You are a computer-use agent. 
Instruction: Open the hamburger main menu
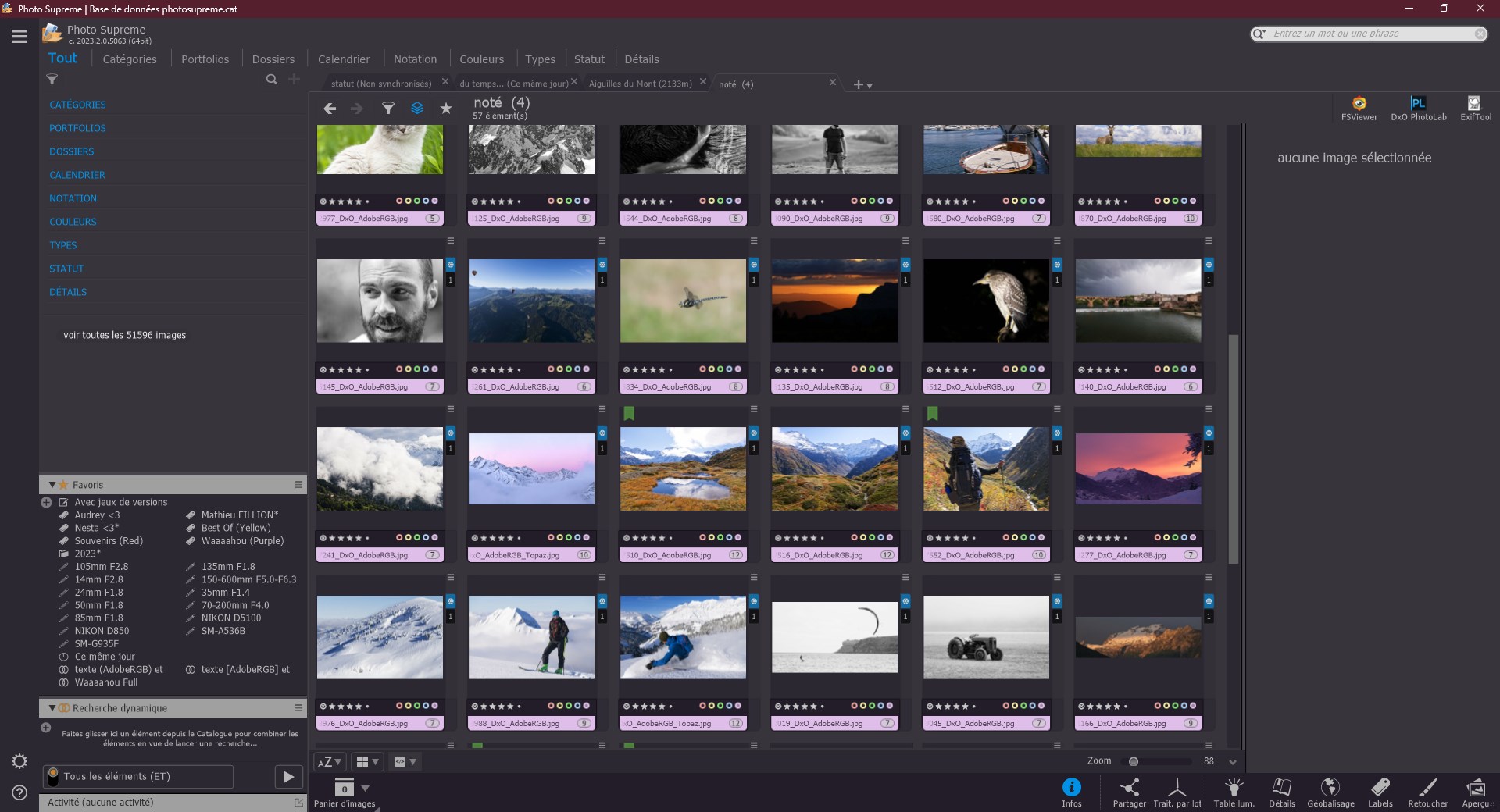click(x=20, y=36)
